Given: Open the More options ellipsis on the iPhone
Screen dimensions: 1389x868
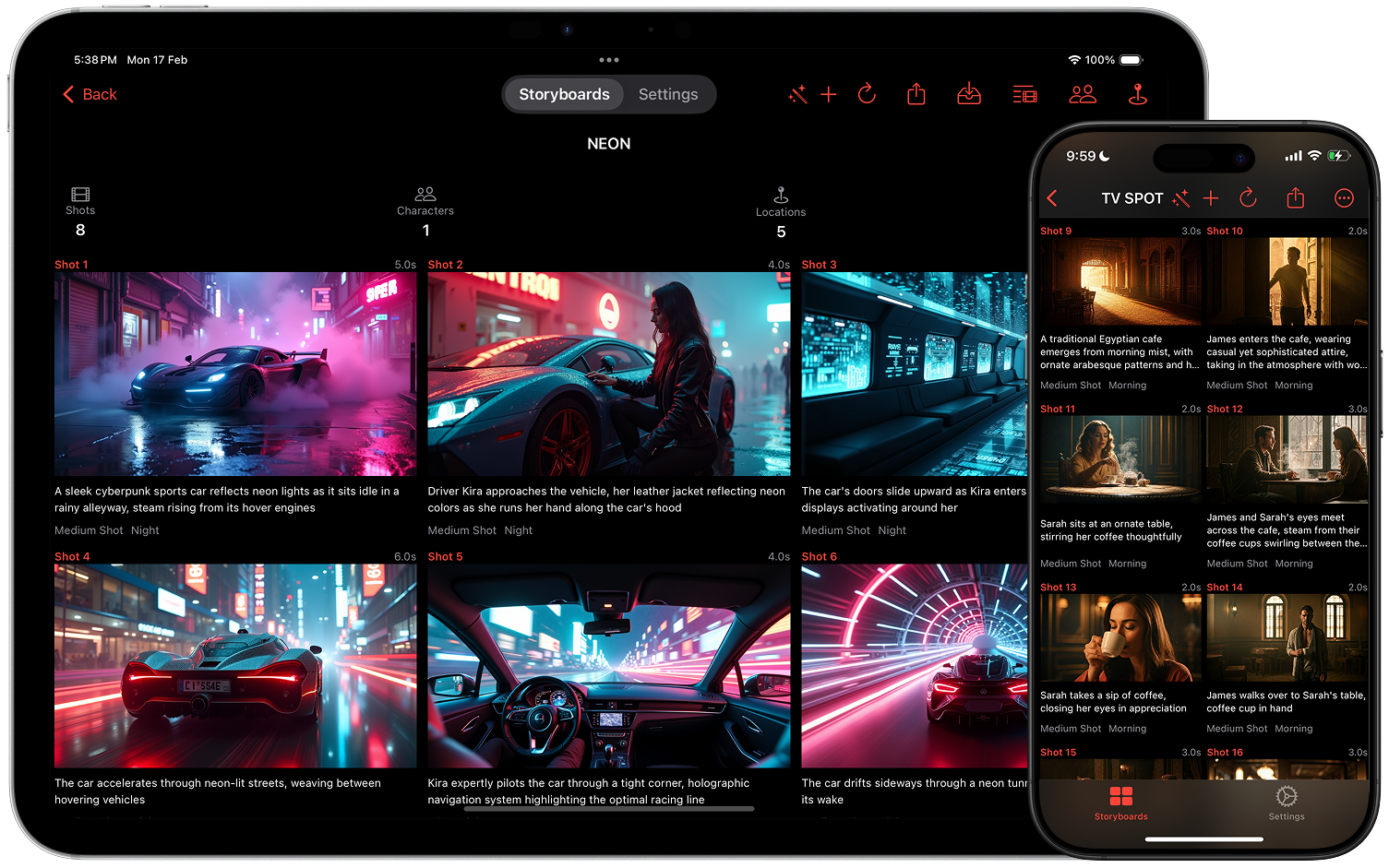Looking at the screenshot, I should point(1343,197).
